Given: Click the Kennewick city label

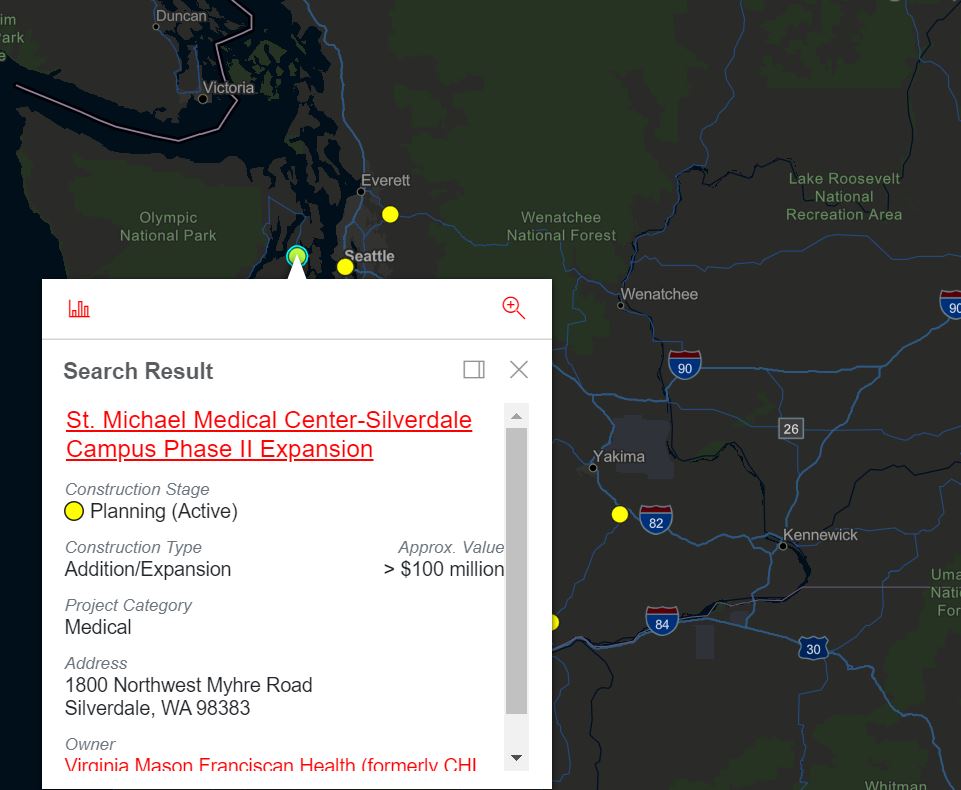Looking at the screenshot, I should pyautogui.click(x=821, y=535).
